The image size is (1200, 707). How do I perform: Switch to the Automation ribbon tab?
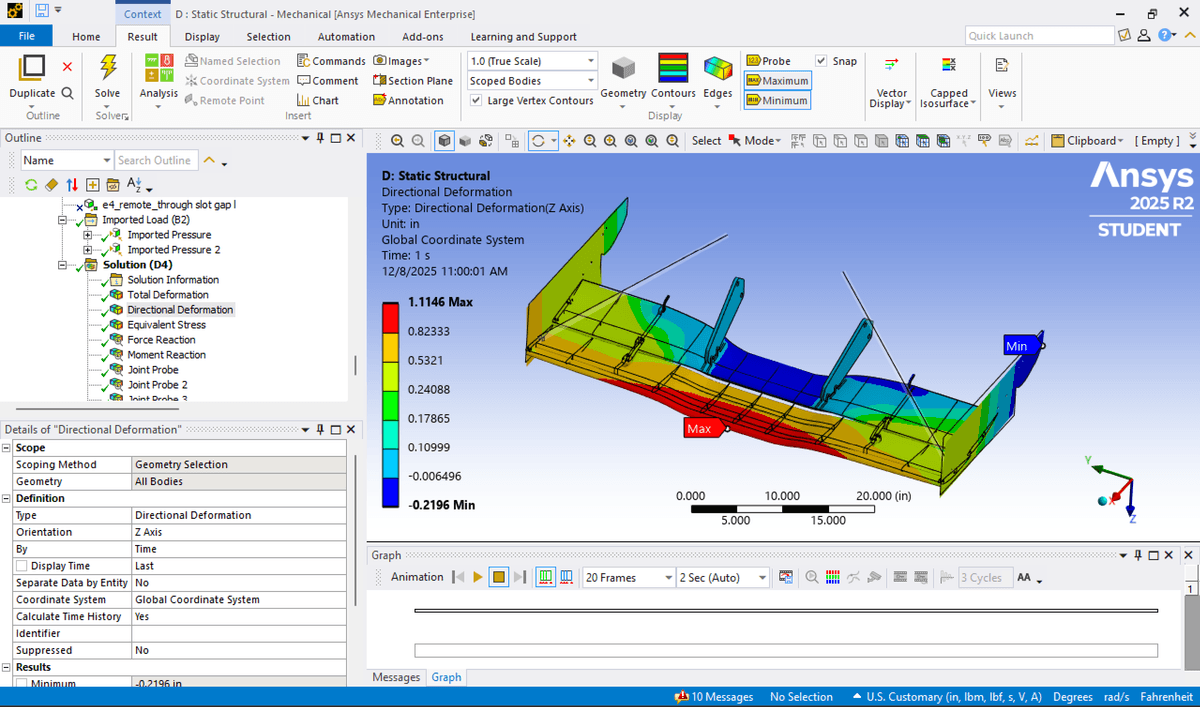point(346,37)
